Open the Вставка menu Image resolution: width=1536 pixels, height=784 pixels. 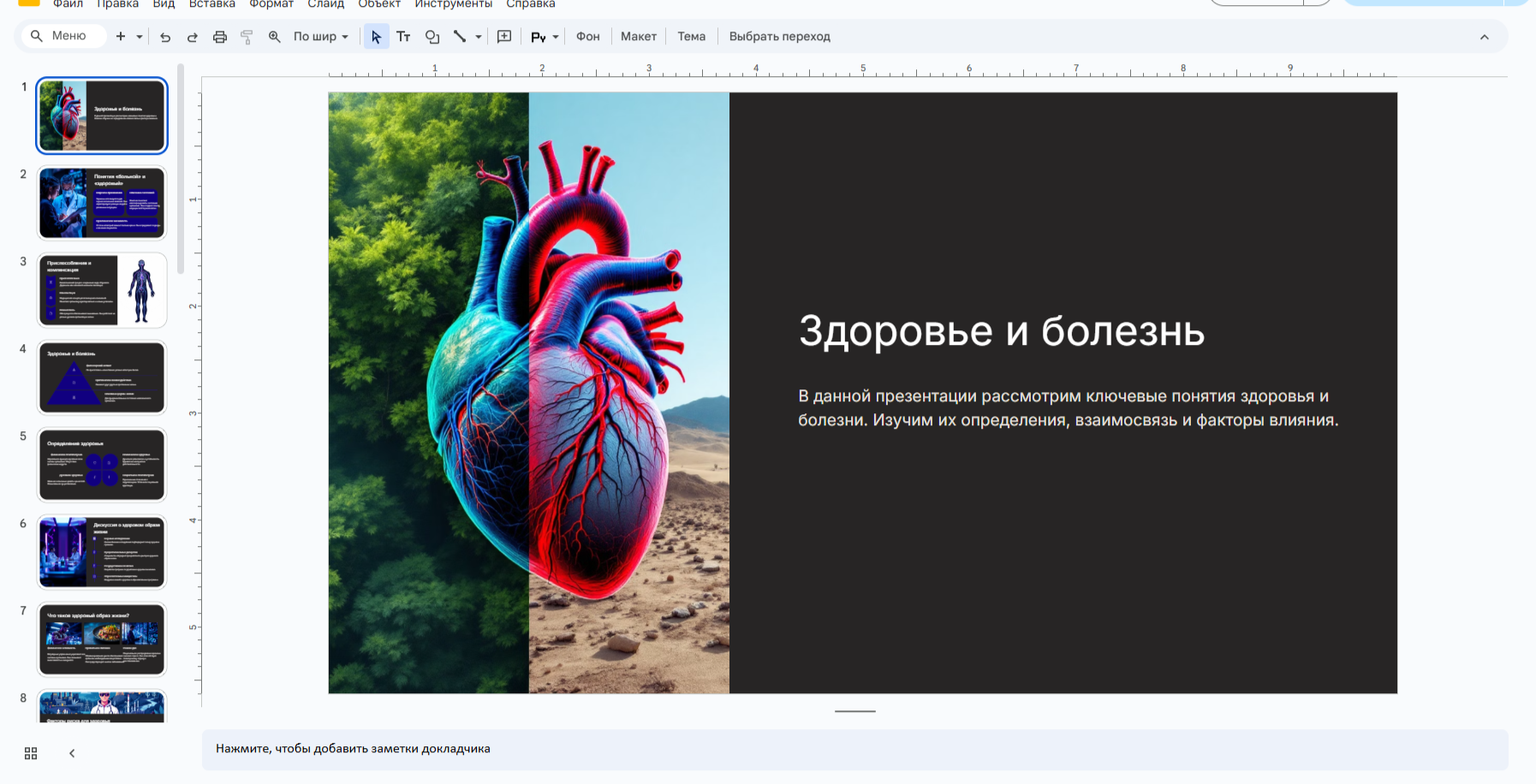(x=211, y=4)
